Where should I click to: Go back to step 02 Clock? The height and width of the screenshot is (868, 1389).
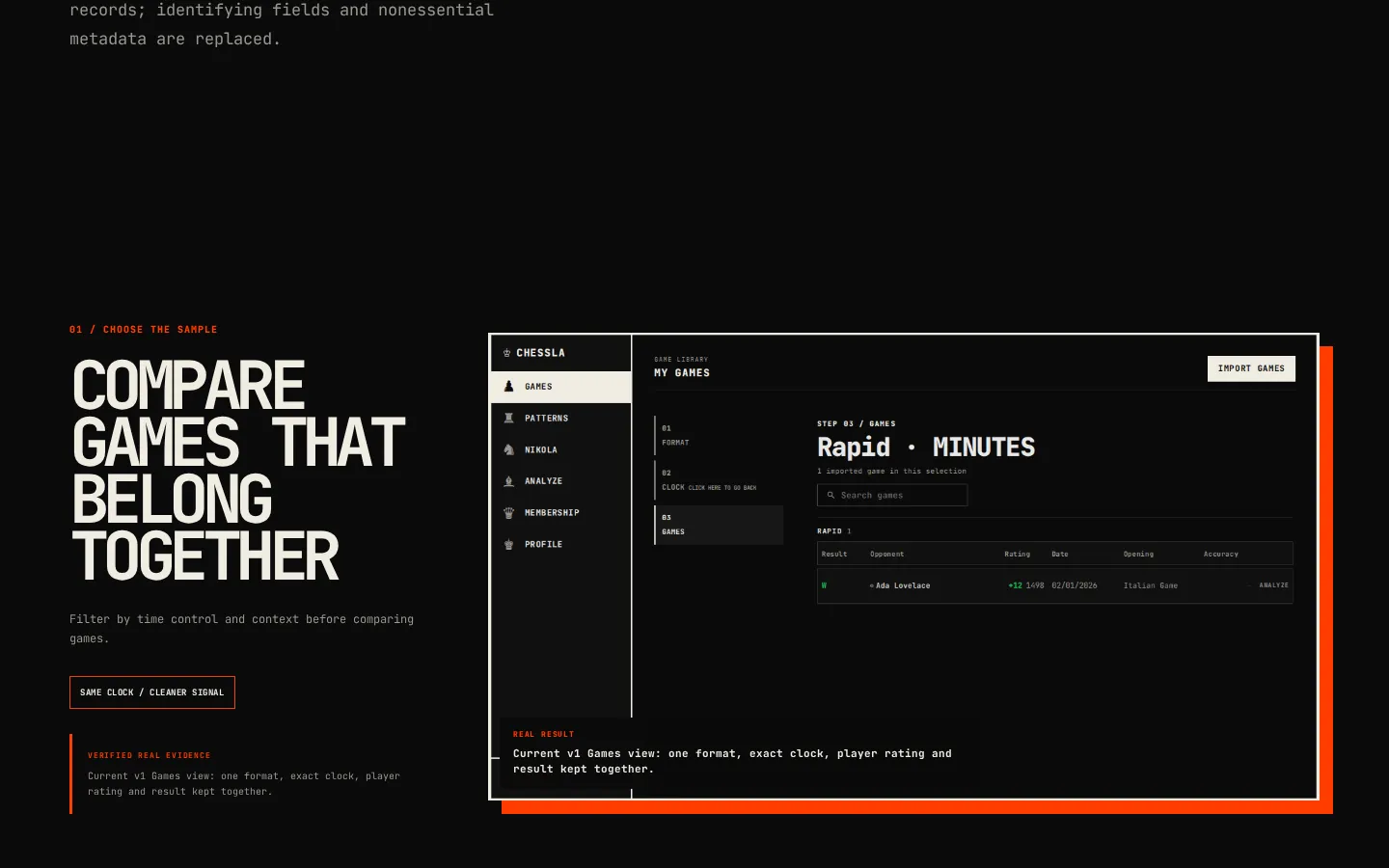pyautogui.click(x=719, y=480)
